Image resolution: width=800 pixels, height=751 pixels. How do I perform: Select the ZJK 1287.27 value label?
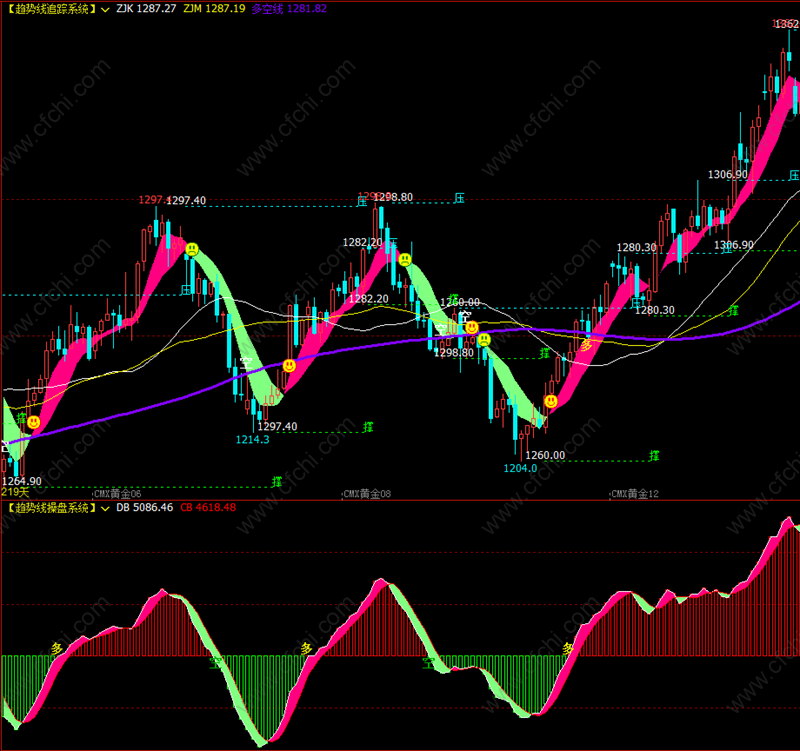click(x=146, y=9)
